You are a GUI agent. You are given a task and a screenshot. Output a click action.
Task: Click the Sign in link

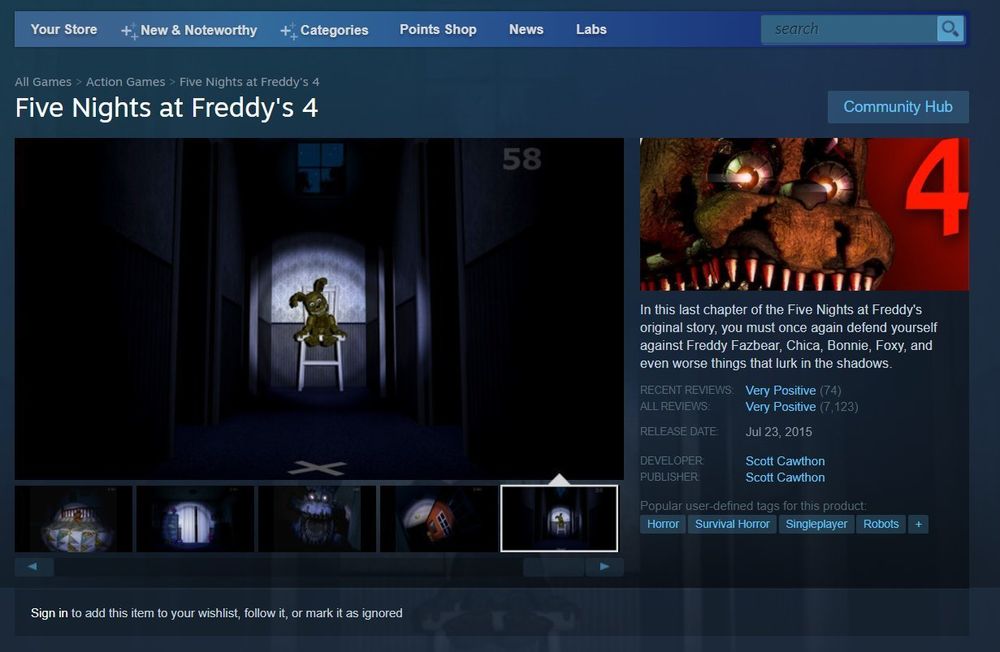(49, 613)
